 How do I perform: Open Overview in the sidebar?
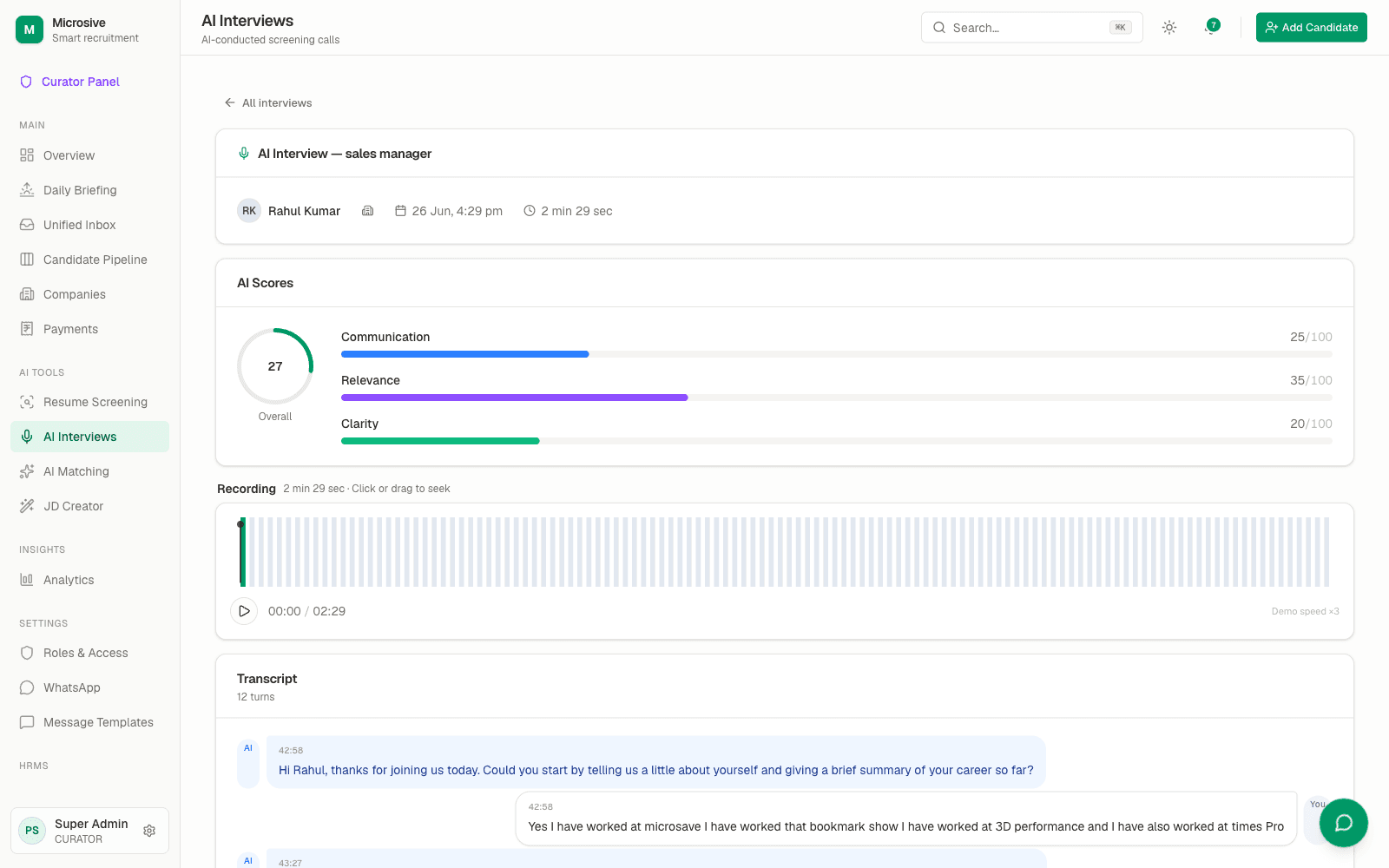click(89, 155)
